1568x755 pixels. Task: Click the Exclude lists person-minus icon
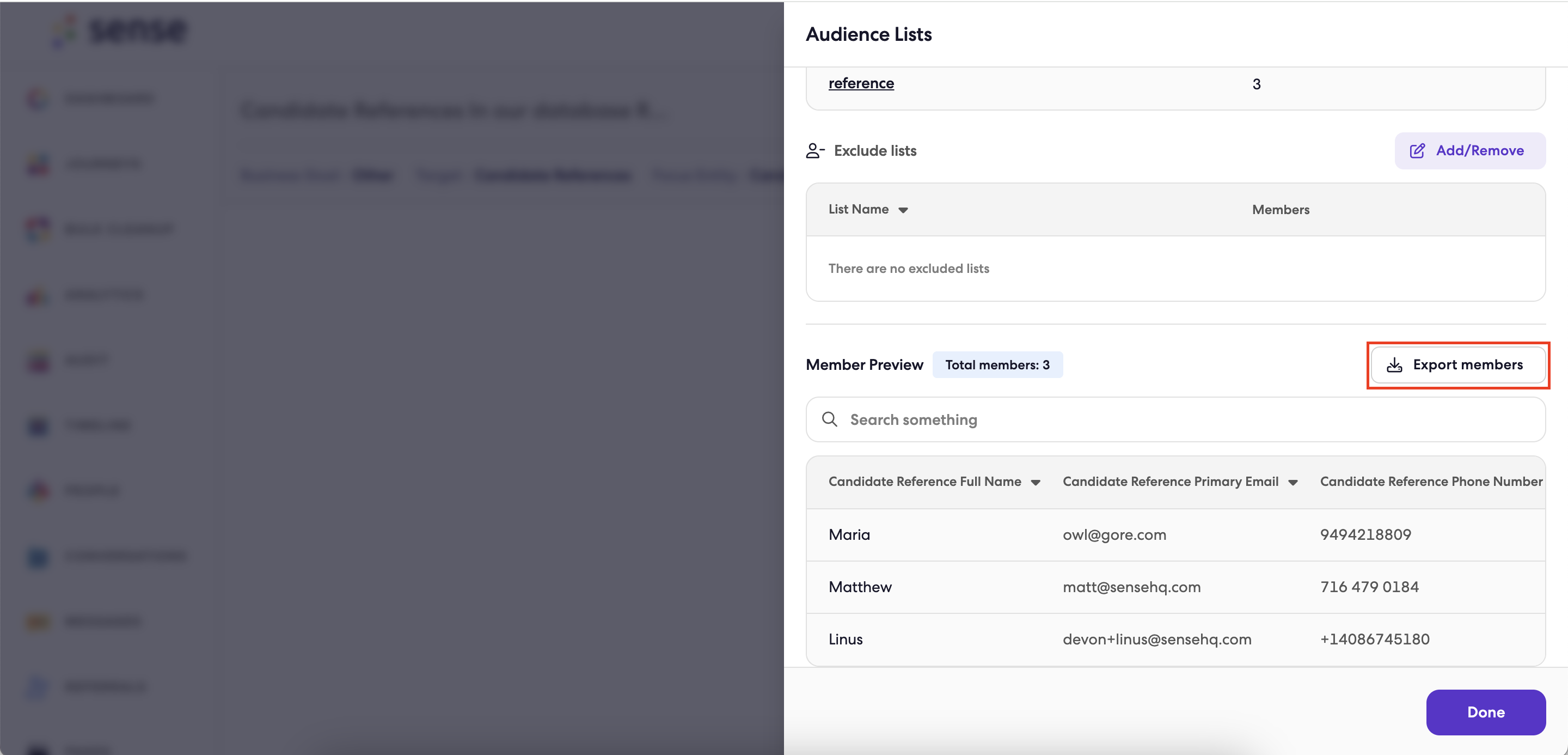[815, 151]
